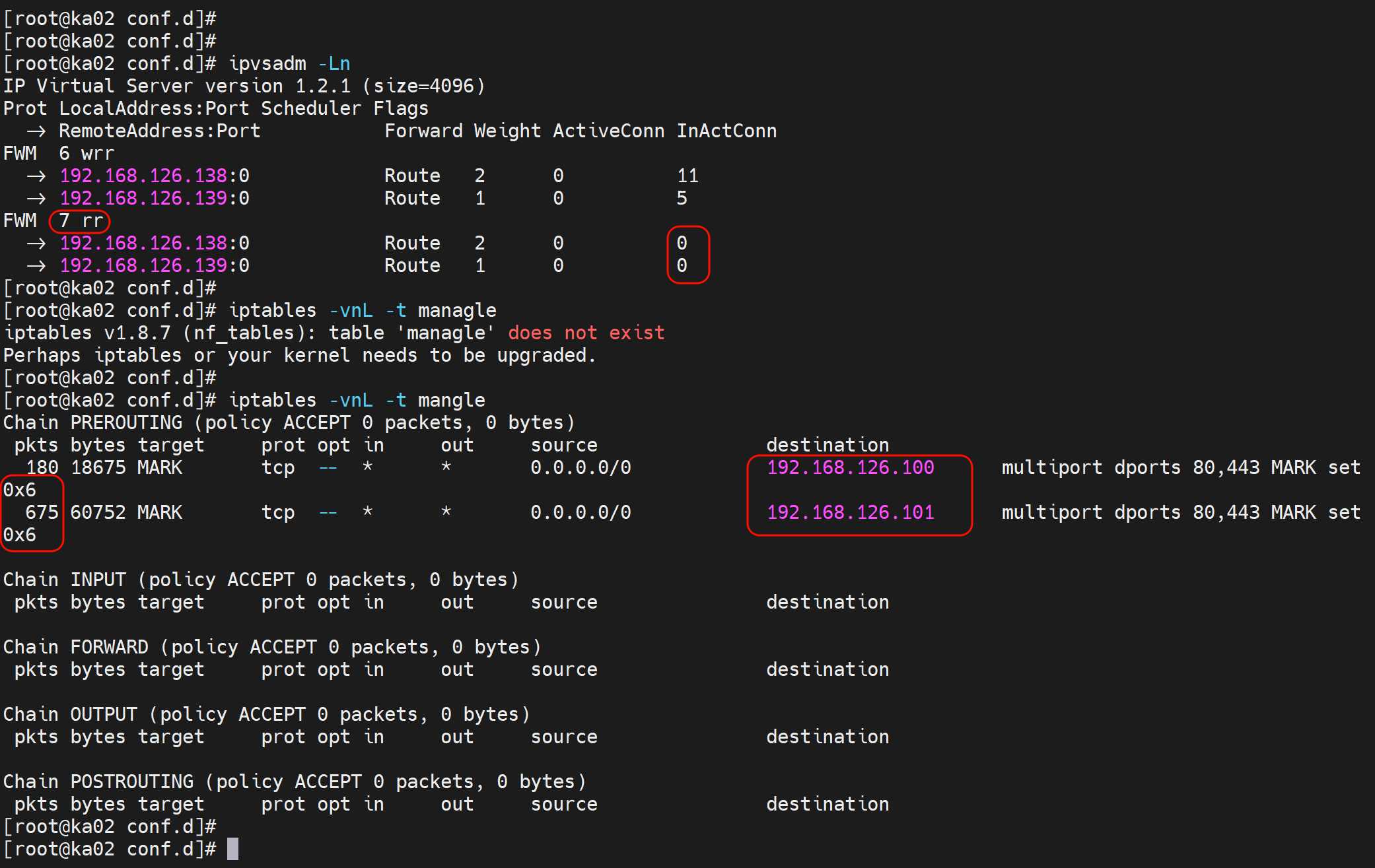Click 'Chain POSTROUTING' heading text
This screenshot has height=868, width=1375.
coord(98,782)
